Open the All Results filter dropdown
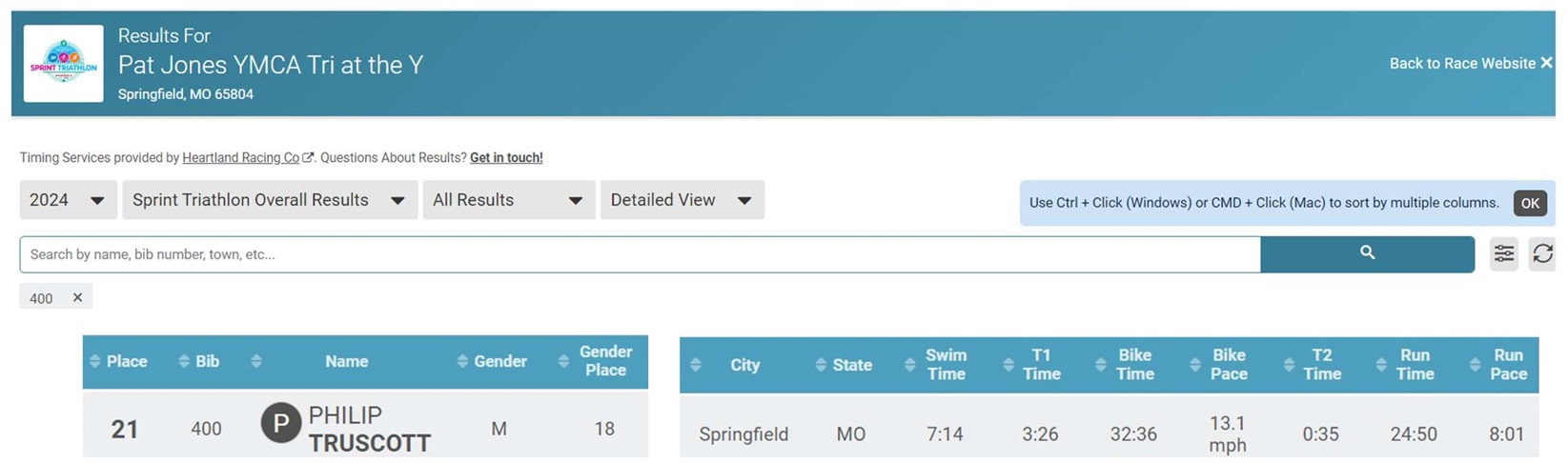This screenshot has width=1568, height=463. [508, 200]
